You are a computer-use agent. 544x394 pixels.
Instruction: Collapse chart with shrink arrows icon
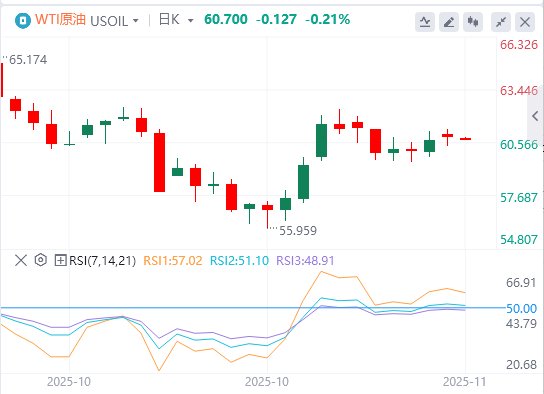click(501, 22)
